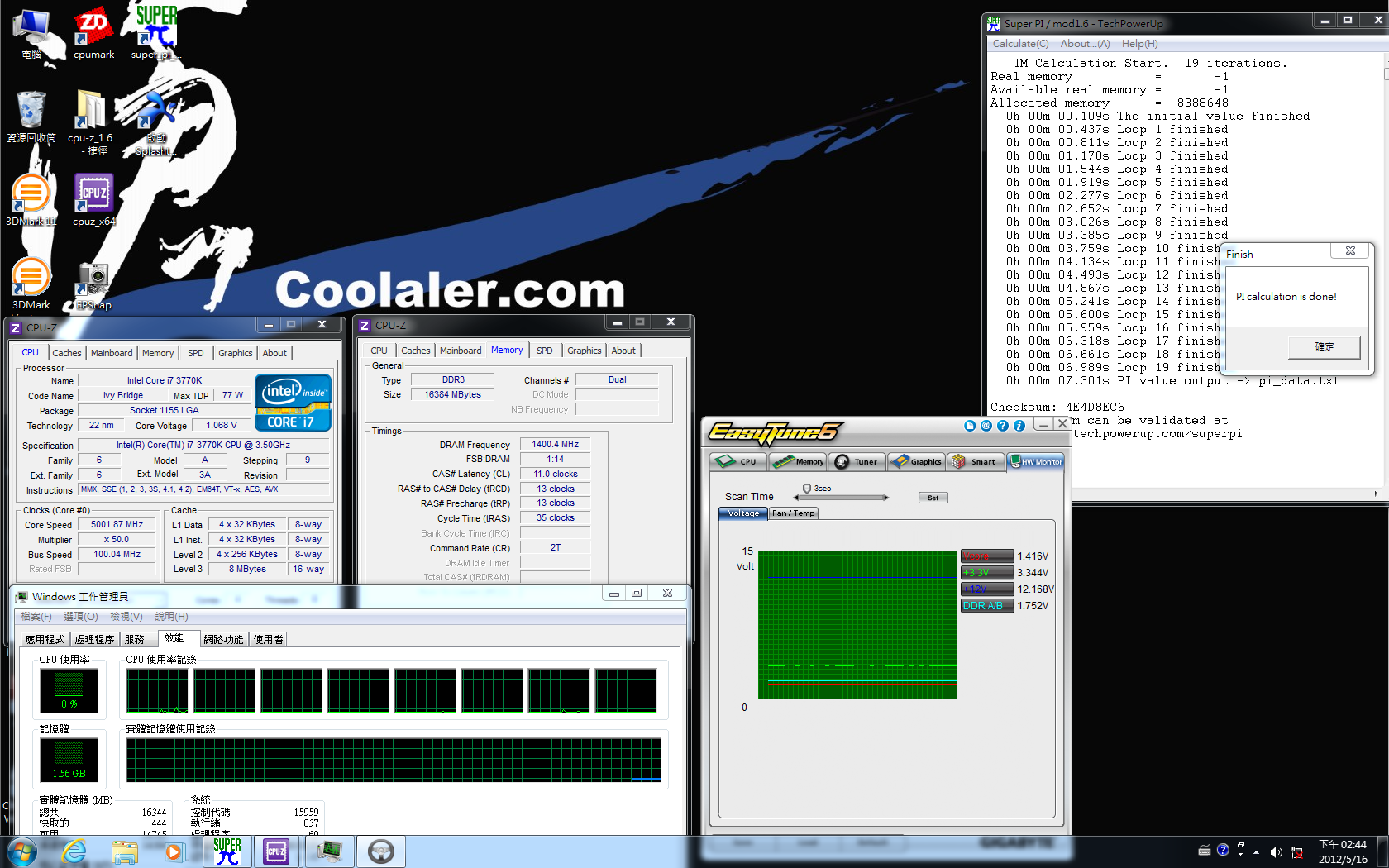Toggle the +12V voltage line
This screenshot has height=868, width=1389.
coord(986,589)
